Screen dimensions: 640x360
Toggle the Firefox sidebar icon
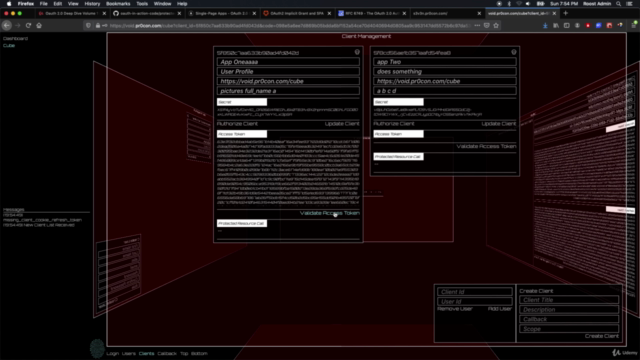tap(567, 25)
